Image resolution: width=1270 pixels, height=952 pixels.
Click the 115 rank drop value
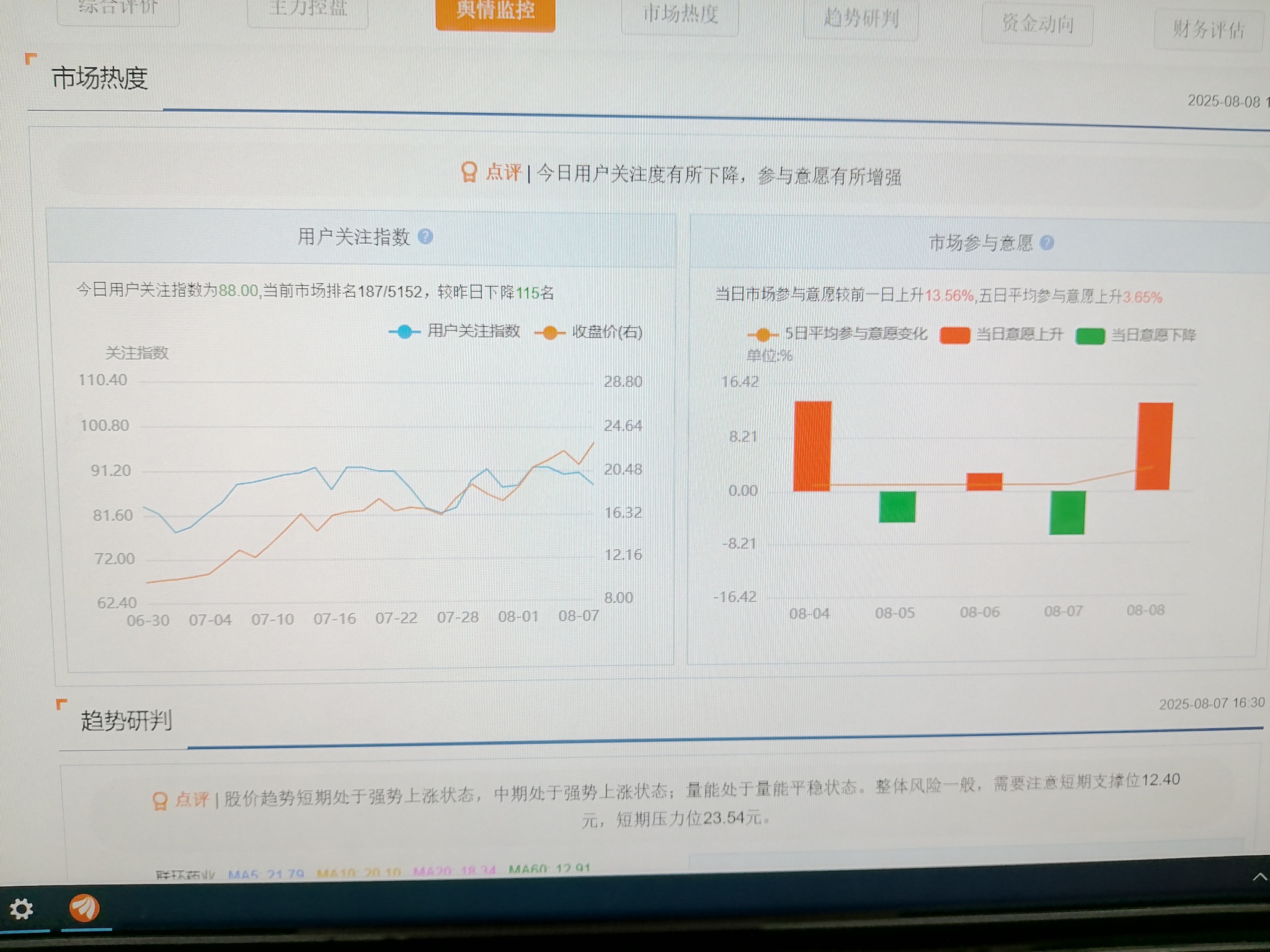pos(527,293)
